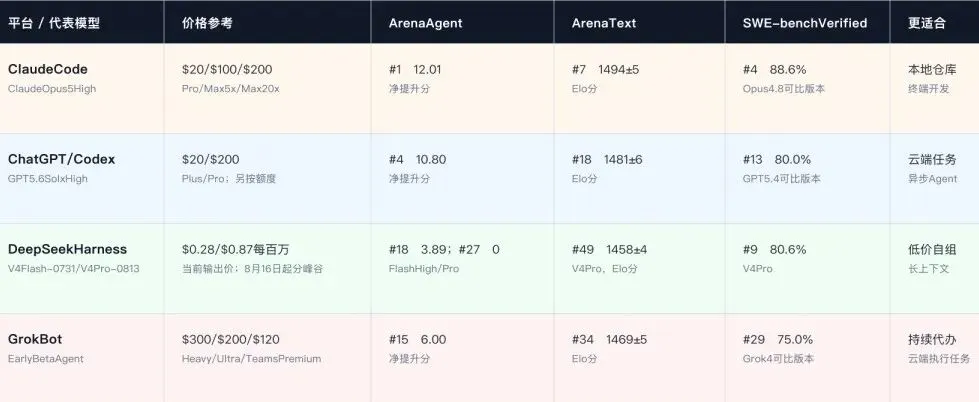Click ClaudeCode price $20/$100/$200
The height and width of the screenshot is (402, 979).
[x=227, y=69]
